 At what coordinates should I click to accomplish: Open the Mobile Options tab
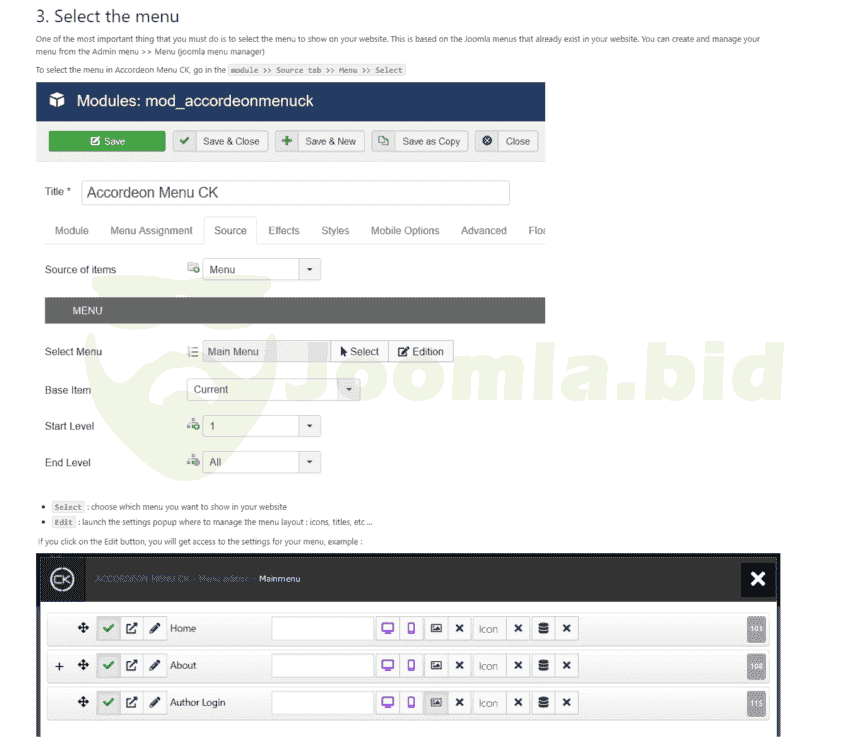(x=405, y=231)
